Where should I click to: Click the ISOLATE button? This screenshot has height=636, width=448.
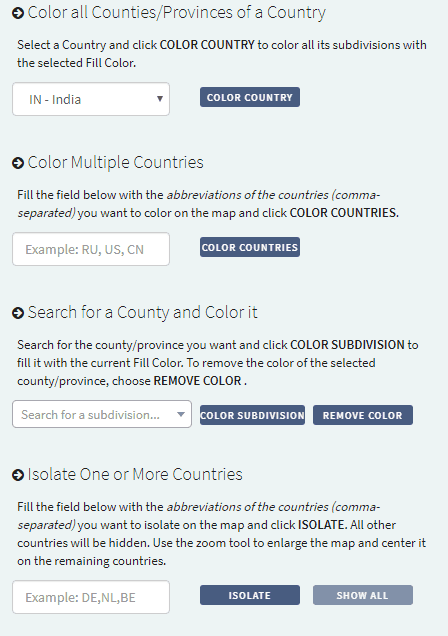[x=250, y=595]
